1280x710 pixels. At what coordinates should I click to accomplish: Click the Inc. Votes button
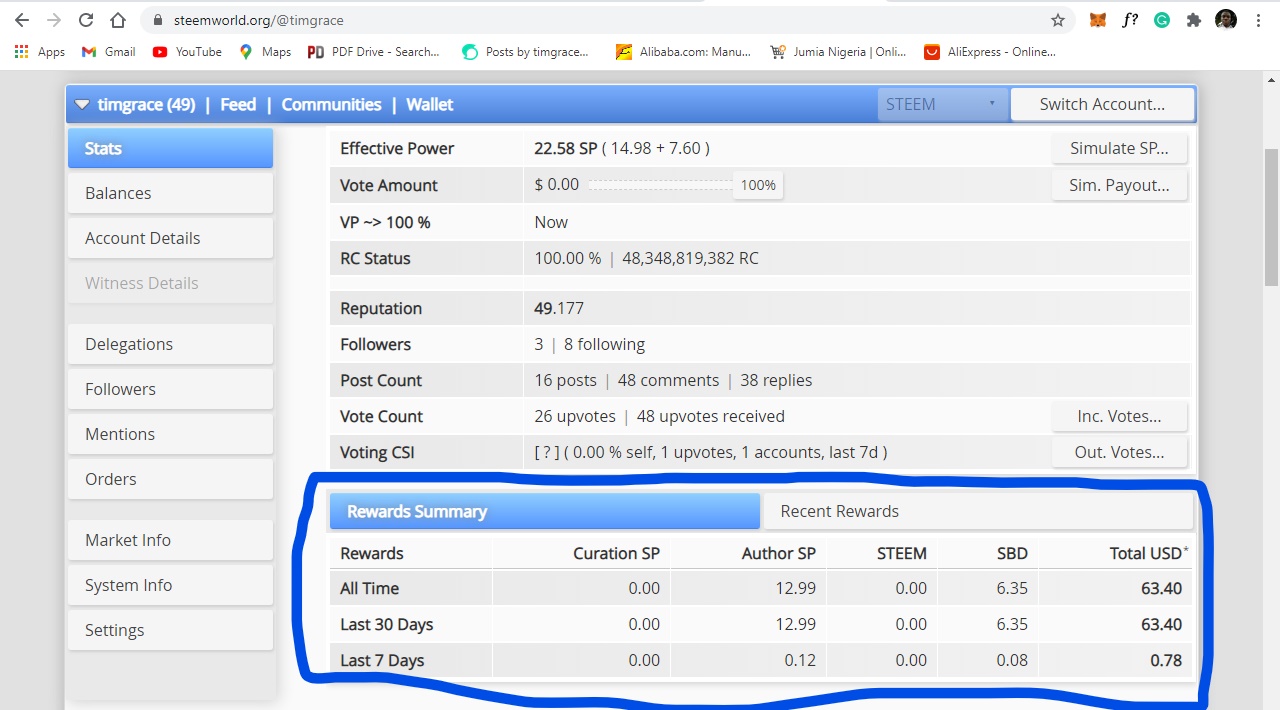click(1119, 416)
